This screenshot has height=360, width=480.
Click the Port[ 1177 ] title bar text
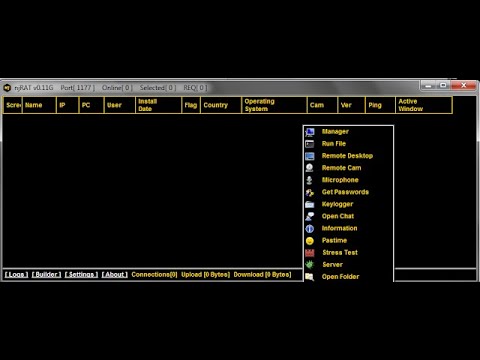[x=78, y=88]
